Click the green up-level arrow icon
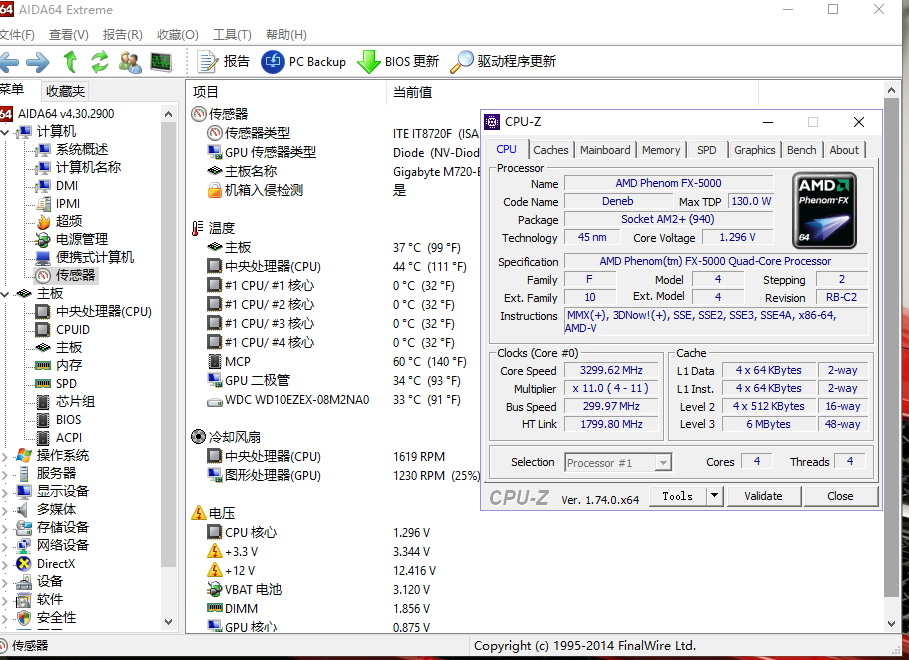 70,61
